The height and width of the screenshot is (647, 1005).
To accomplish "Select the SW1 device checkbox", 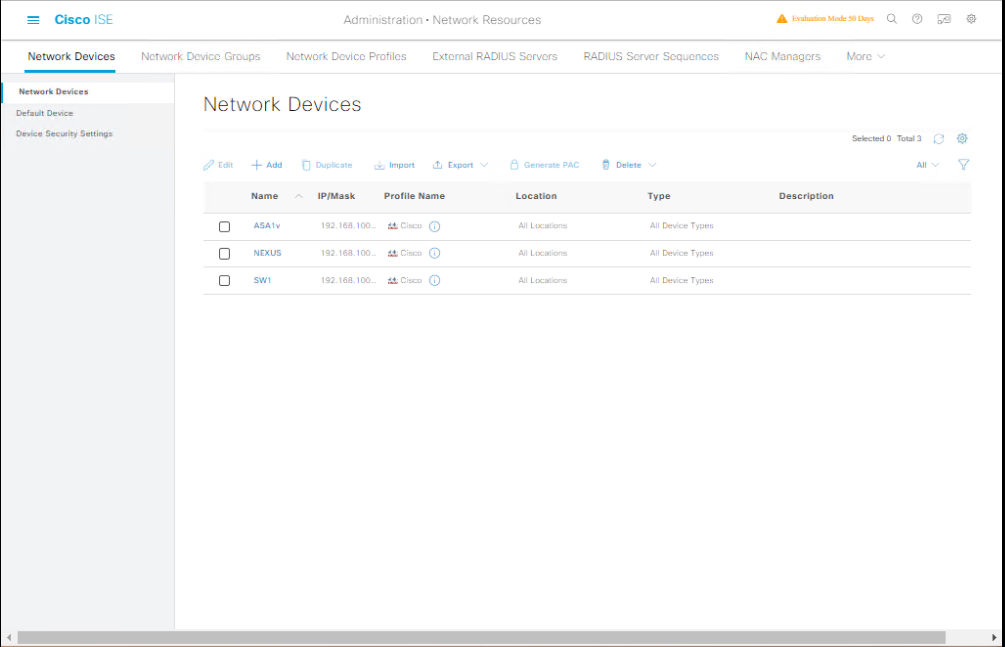I will [224, 281].
